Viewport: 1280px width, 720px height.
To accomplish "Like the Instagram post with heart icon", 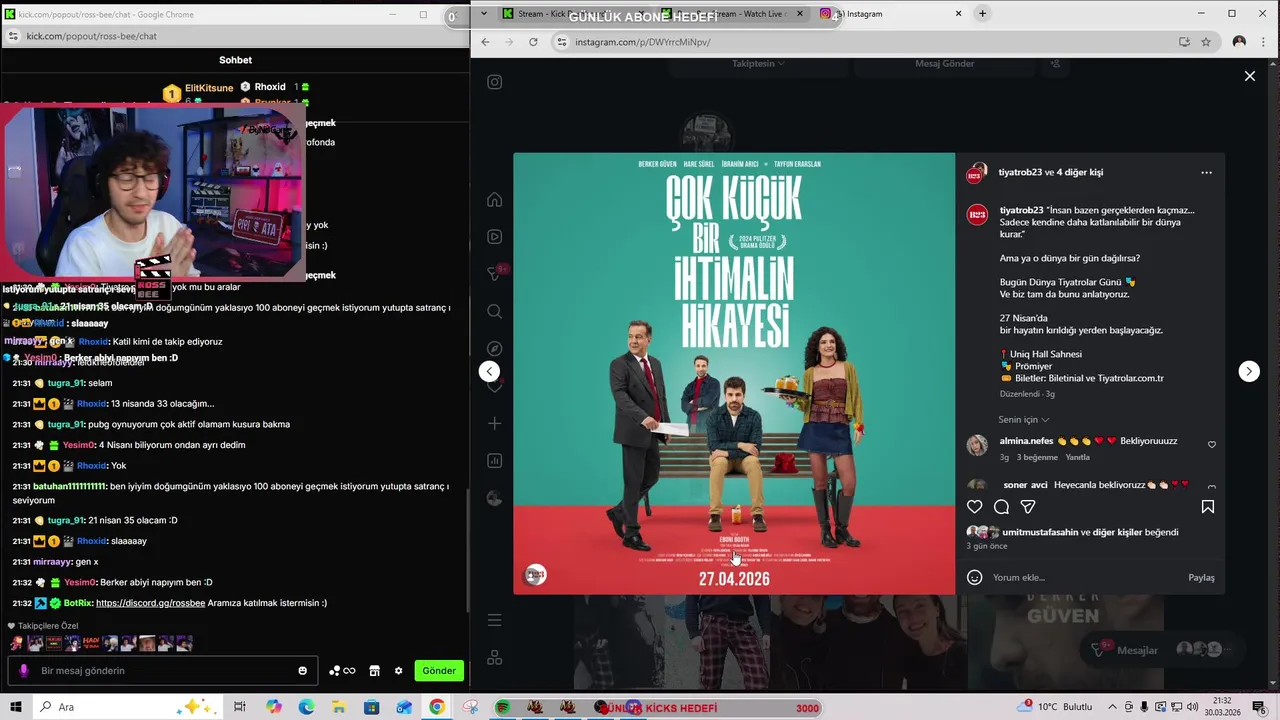I will coord(974,507).
